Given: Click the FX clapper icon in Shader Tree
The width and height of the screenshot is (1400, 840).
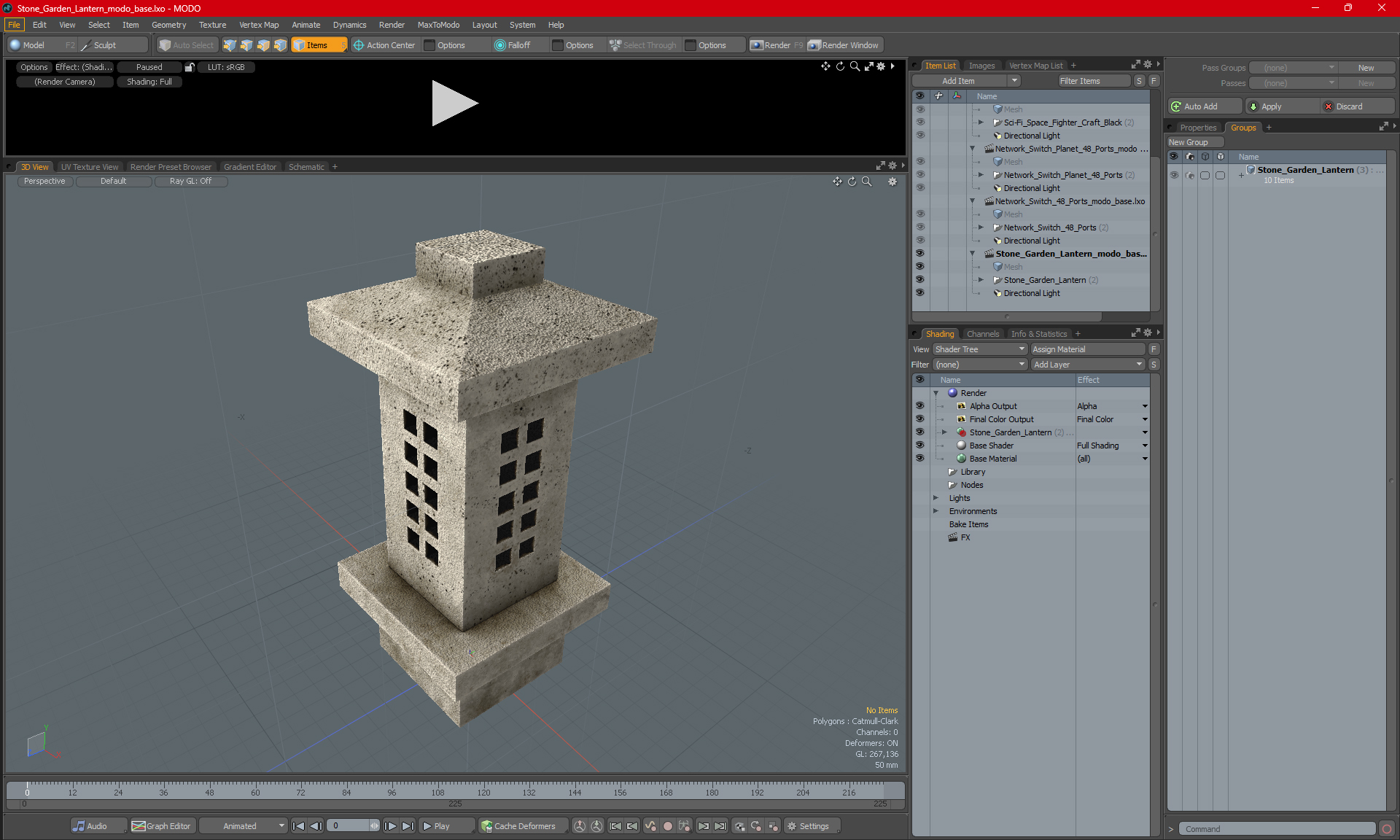Looking at the screenshot, I should [x=952, y=537].
